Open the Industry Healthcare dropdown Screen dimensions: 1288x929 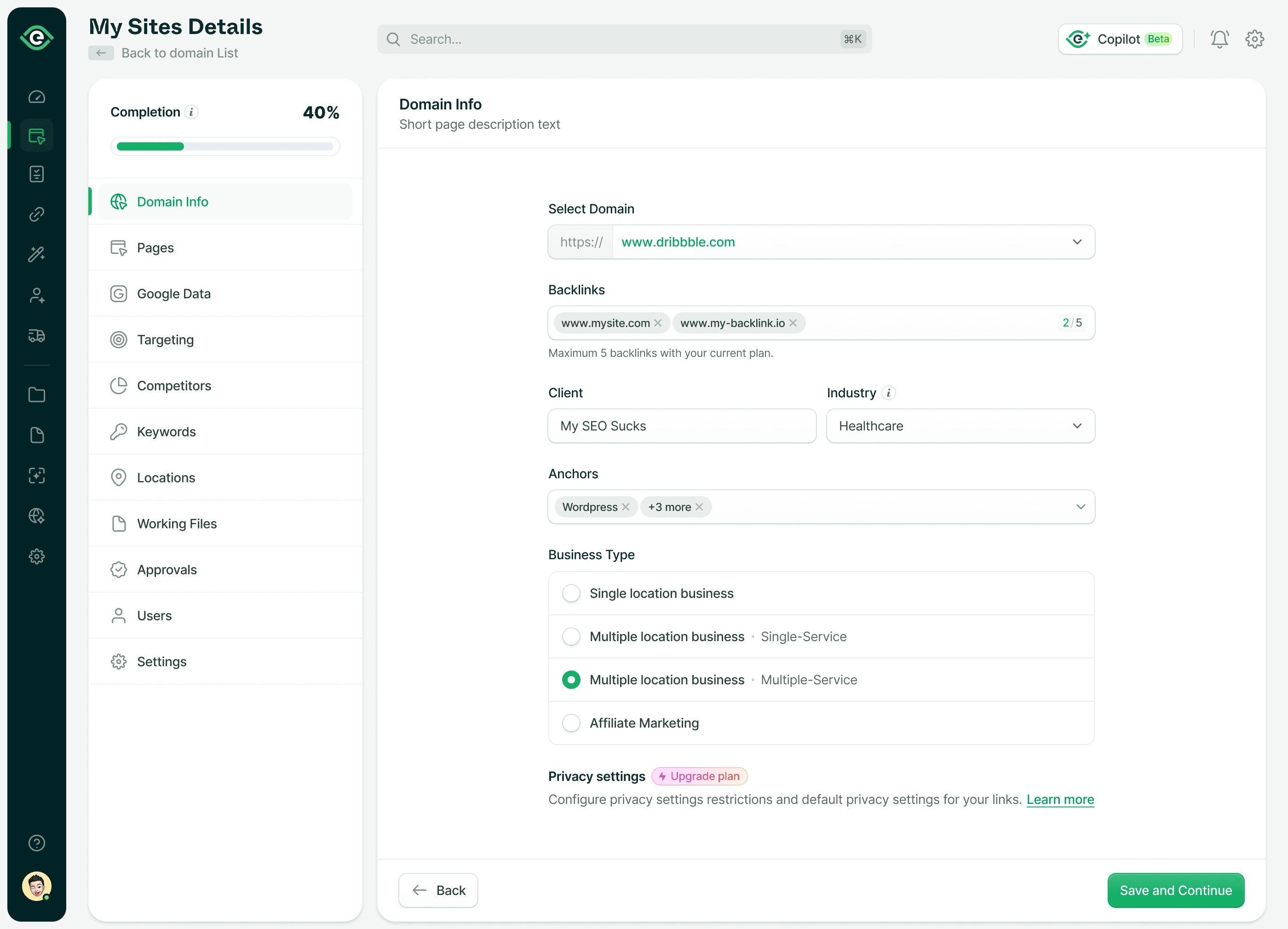pyautogui.click(x=1077, y=426)
